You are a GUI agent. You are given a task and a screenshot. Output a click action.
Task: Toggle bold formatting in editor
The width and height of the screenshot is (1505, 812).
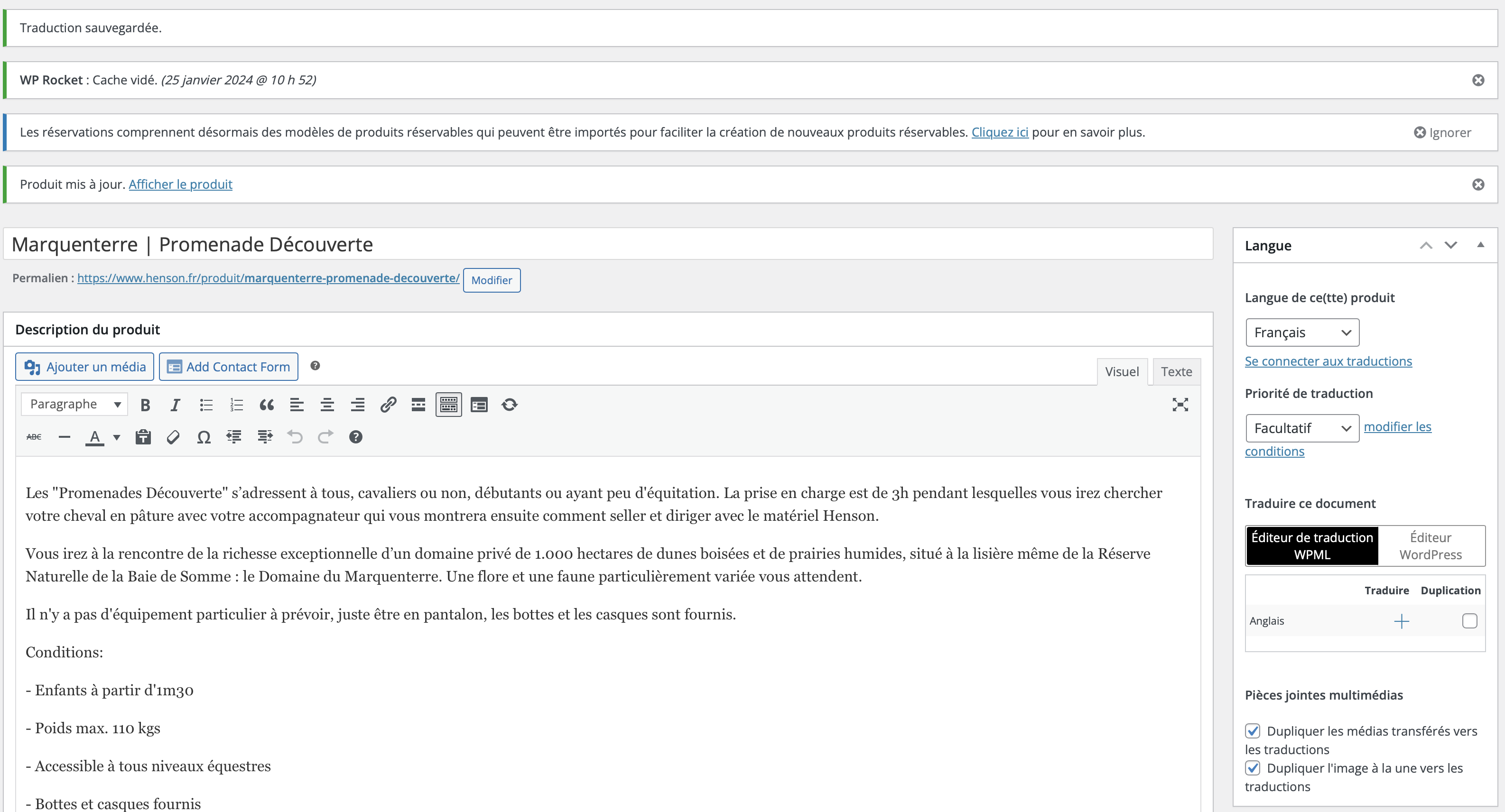(145, 405)
